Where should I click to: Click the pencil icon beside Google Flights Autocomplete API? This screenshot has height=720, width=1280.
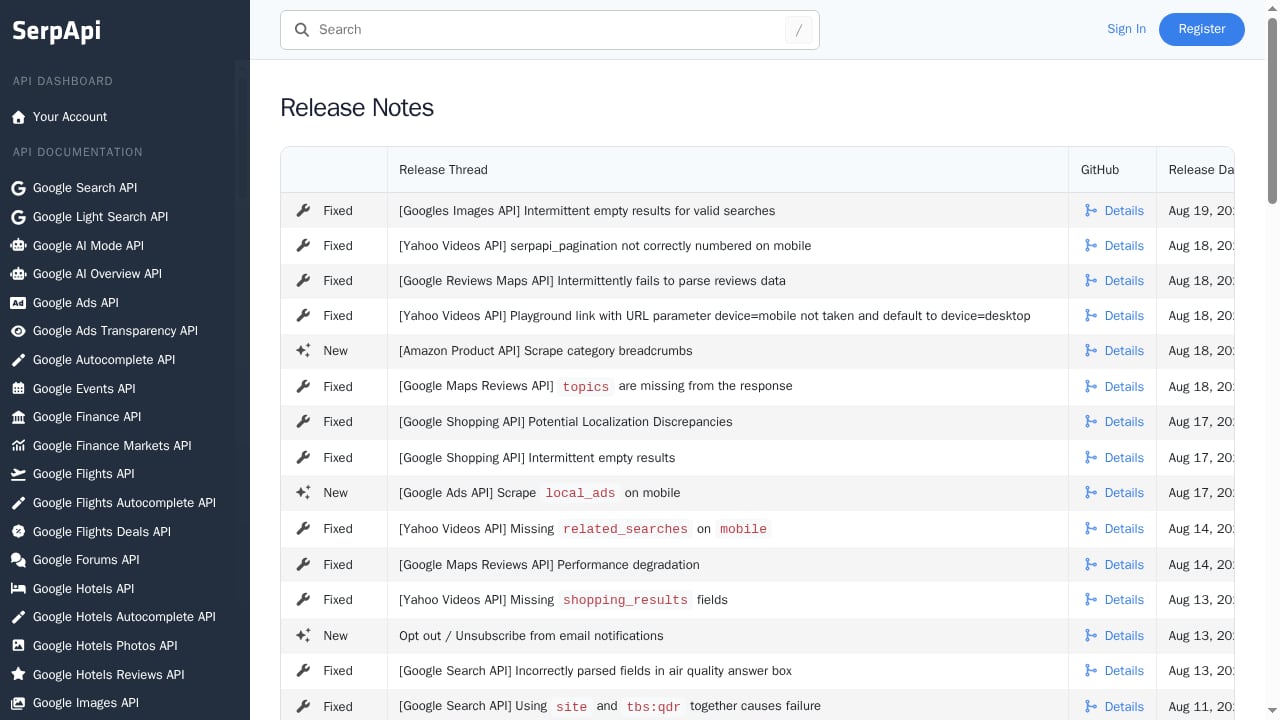click(x=18, y=503)
